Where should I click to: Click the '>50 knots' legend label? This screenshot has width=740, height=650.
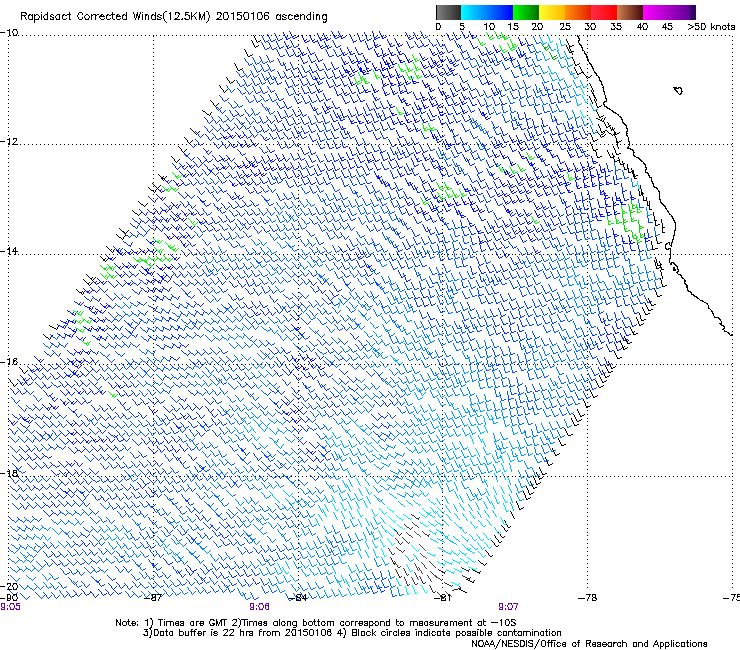(x=711, y=27)
